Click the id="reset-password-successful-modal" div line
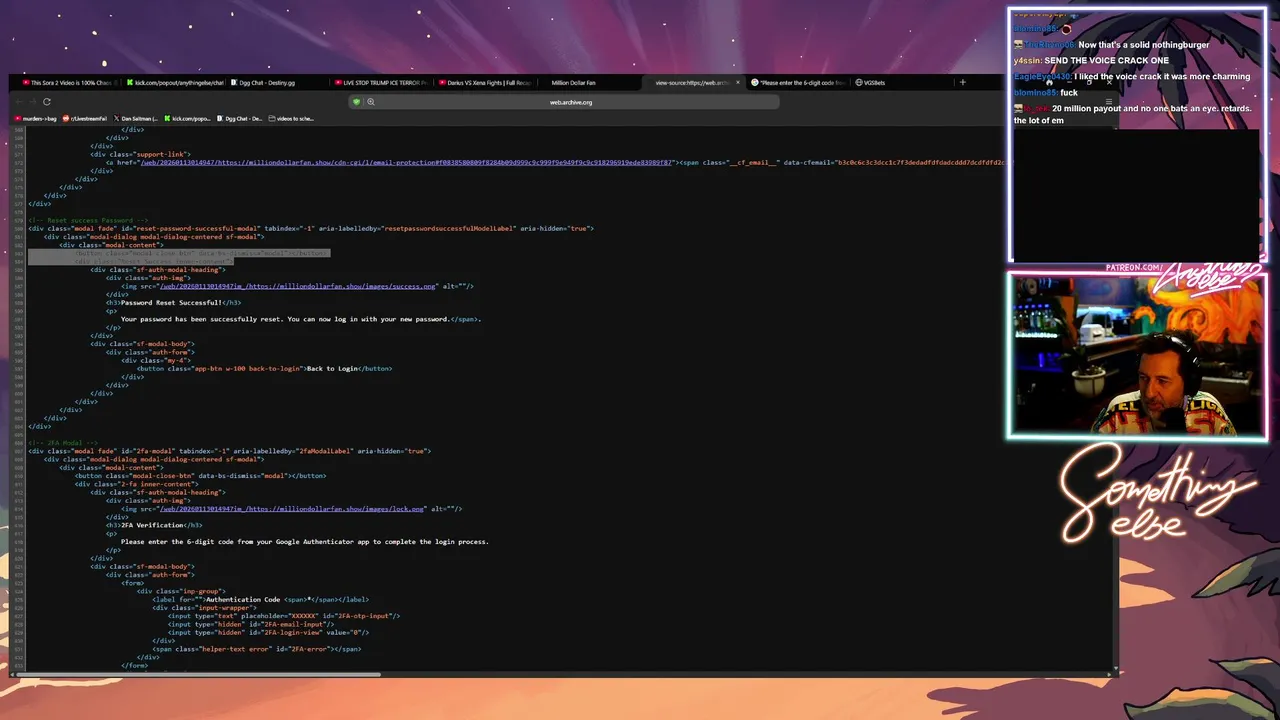1280x720 pixels. tap(311, 228)
